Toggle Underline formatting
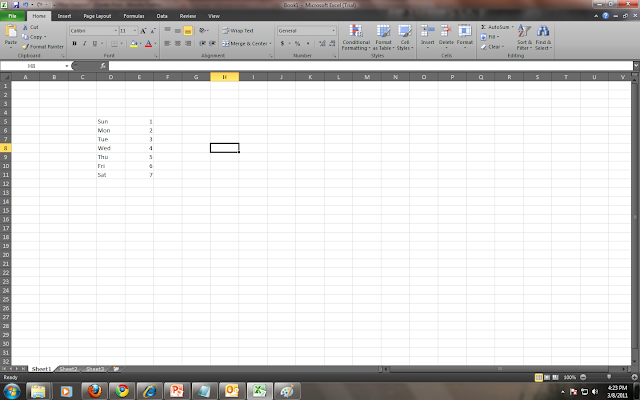This screenshot has height=400, width=640. (95, 43)
